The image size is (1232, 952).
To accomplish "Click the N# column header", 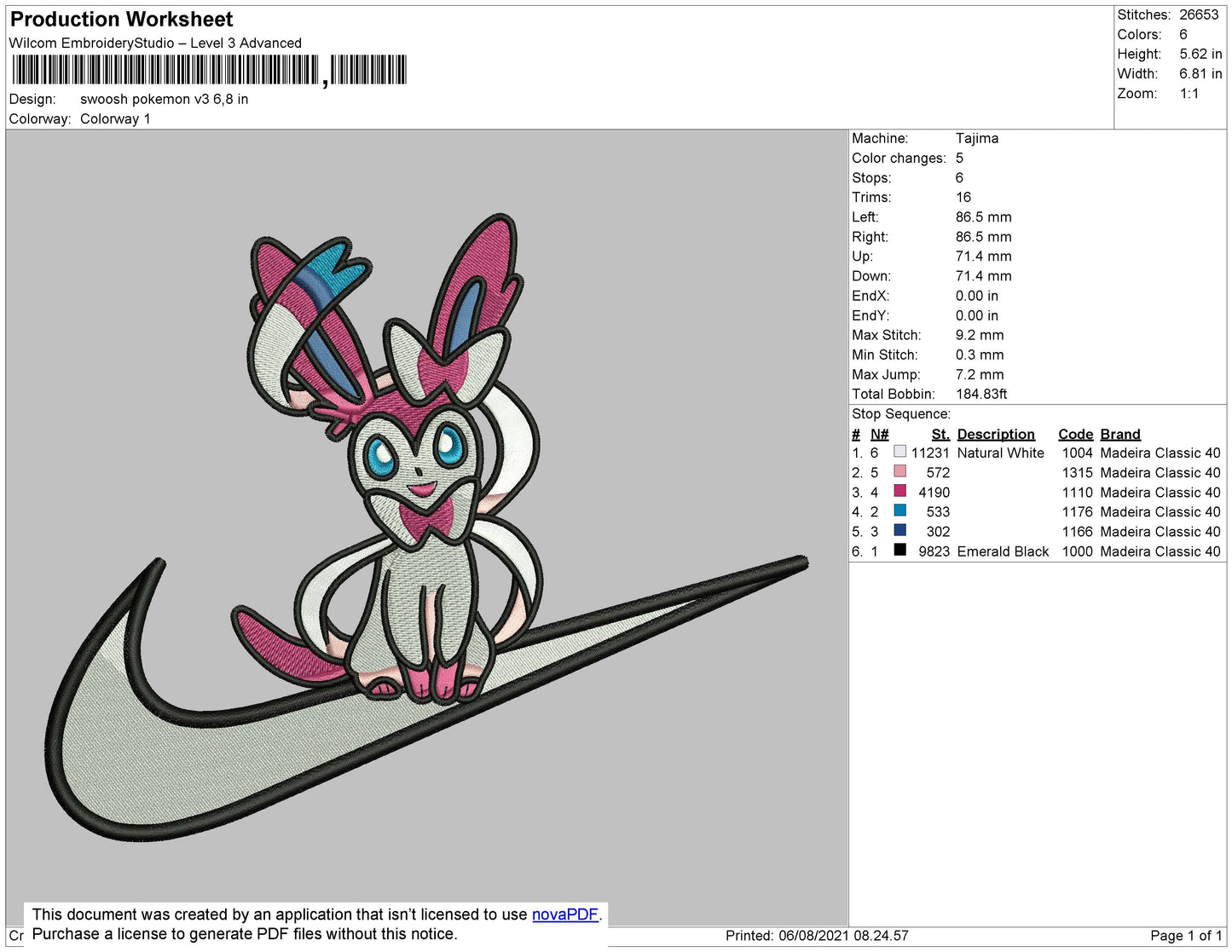I will point(879,434).
